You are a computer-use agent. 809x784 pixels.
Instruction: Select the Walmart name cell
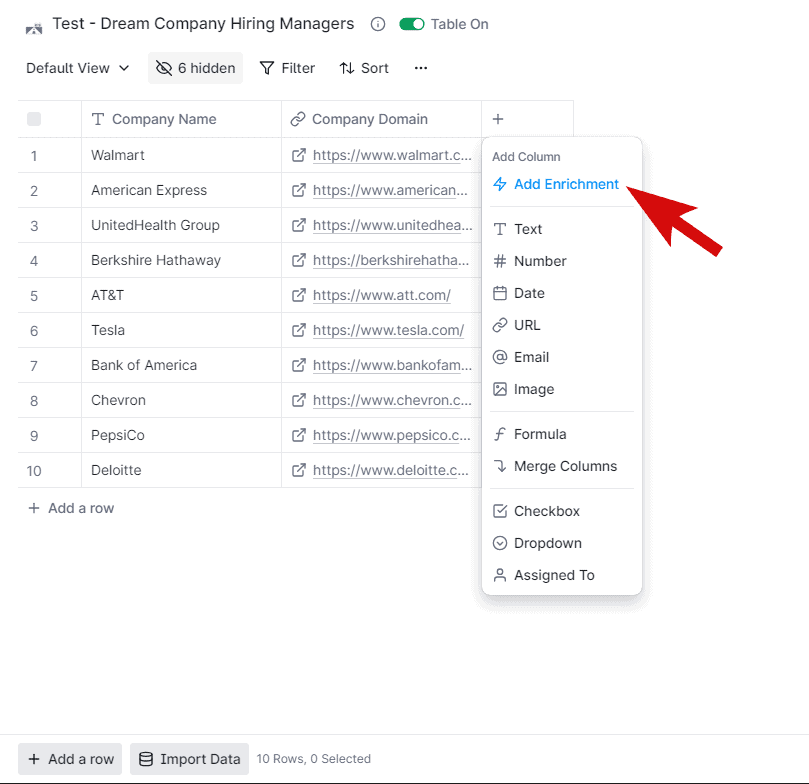(181, 155)
